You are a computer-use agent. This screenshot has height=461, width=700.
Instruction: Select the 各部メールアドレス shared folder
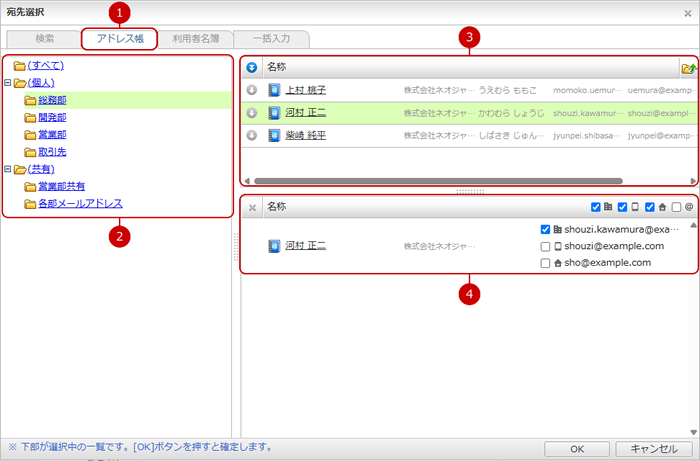point(80,203)
